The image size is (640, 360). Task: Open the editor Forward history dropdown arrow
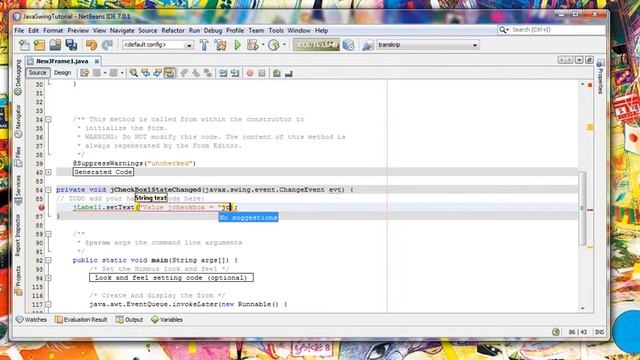click(122, 73)
